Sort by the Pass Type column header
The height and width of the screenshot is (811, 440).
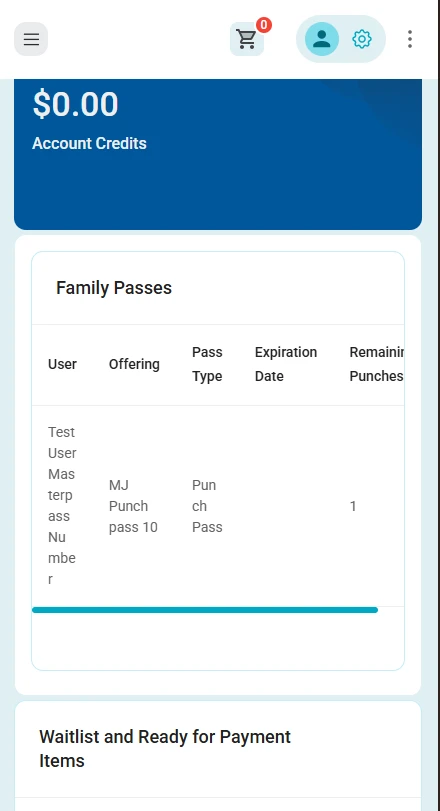point(207,364)
